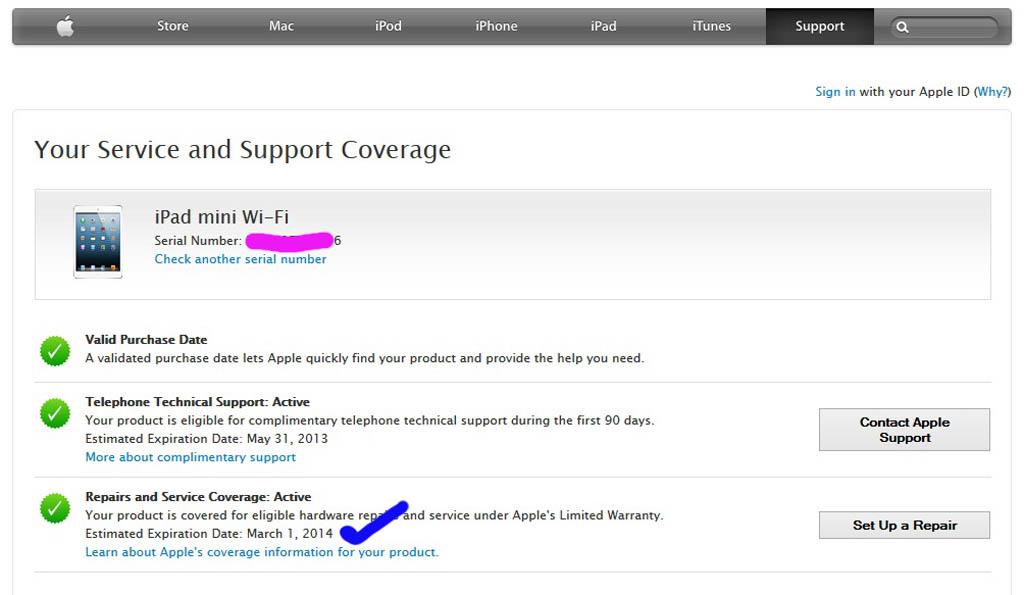Open Learn about Apple's coverage information link
Image resolution: width=1024 pixels, height=595 pixels.
(262, 552)
